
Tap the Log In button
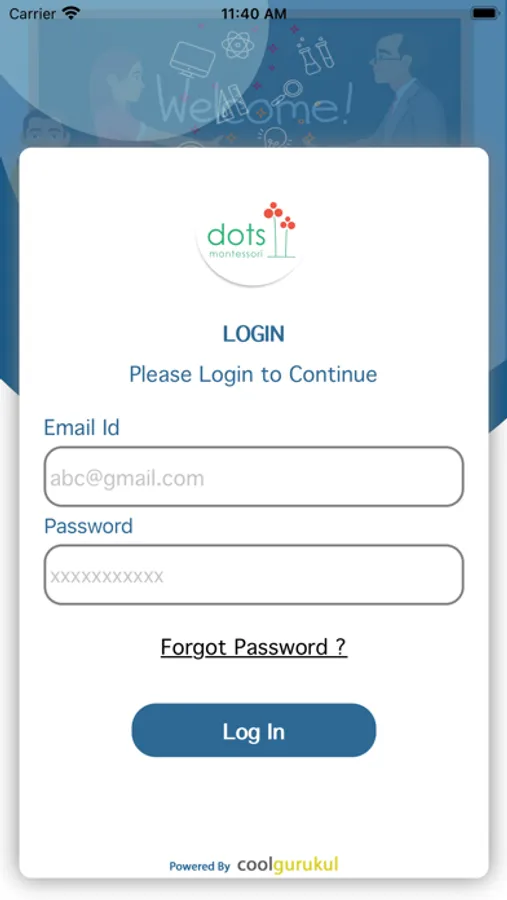pos(254,730)
